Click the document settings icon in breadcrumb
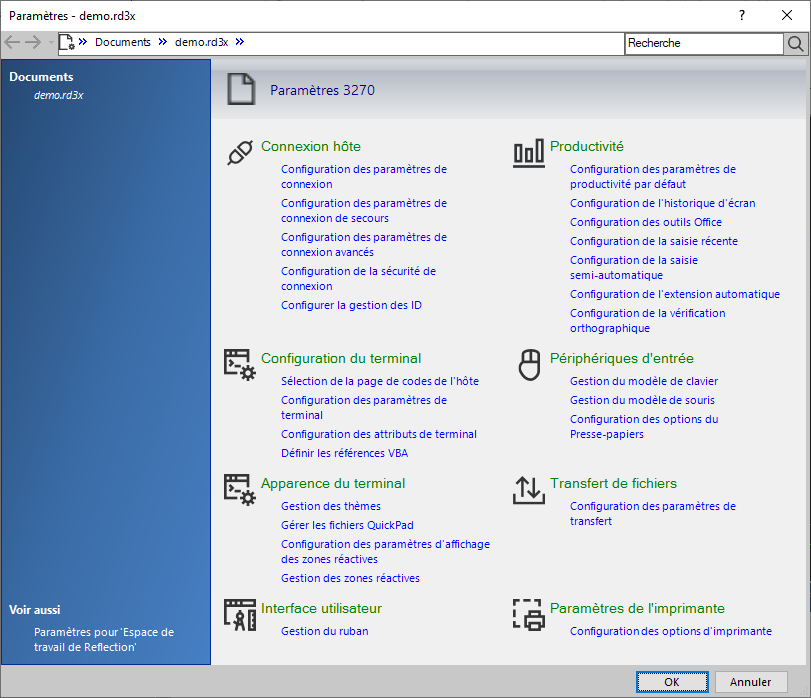Screen dimensions: 811x698 tap(67, 42)
